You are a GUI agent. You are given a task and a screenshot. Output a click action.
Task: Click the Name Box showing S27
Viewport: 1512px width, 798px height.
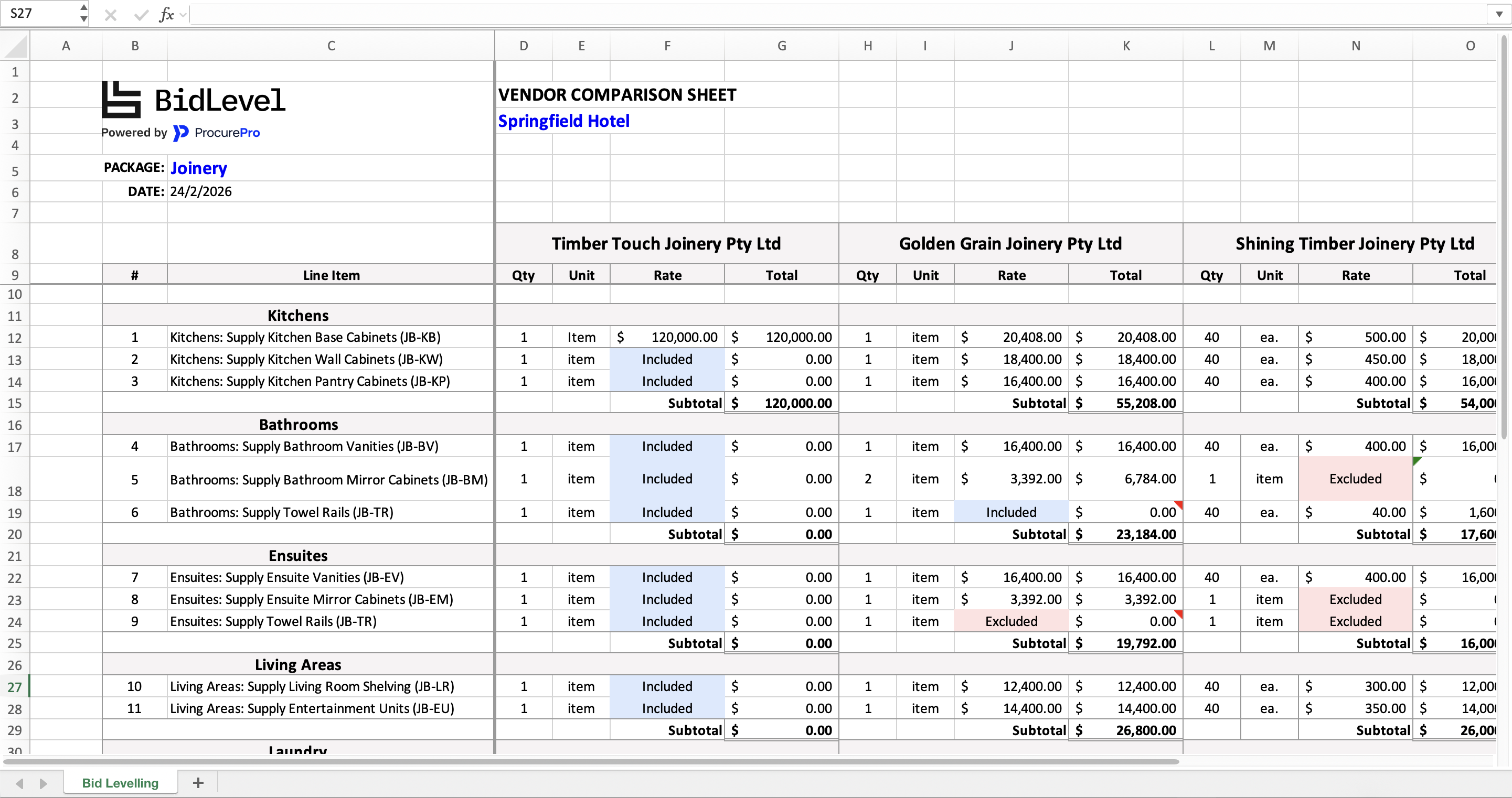38,13
